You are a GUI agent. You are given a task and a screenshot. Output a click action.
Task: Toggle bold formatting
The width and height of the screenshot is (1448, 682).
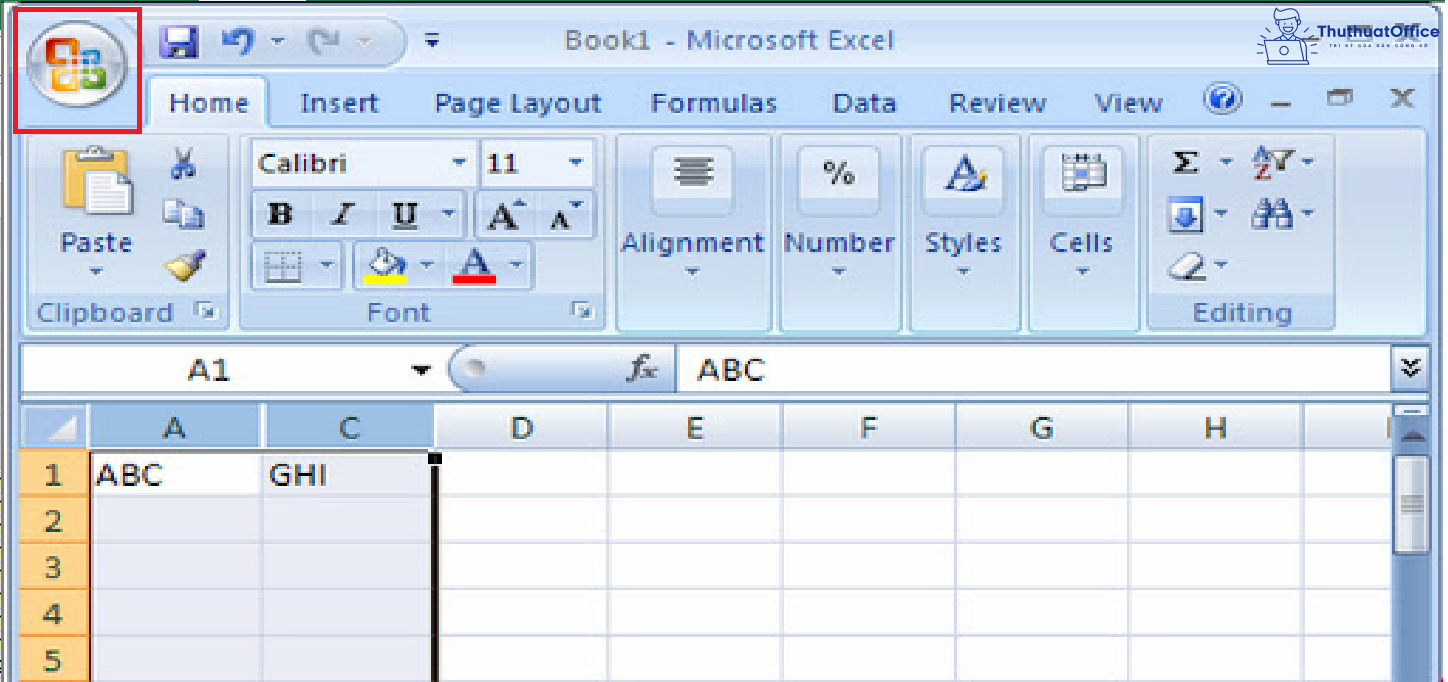pyautogui.click(x=281, y=214)
